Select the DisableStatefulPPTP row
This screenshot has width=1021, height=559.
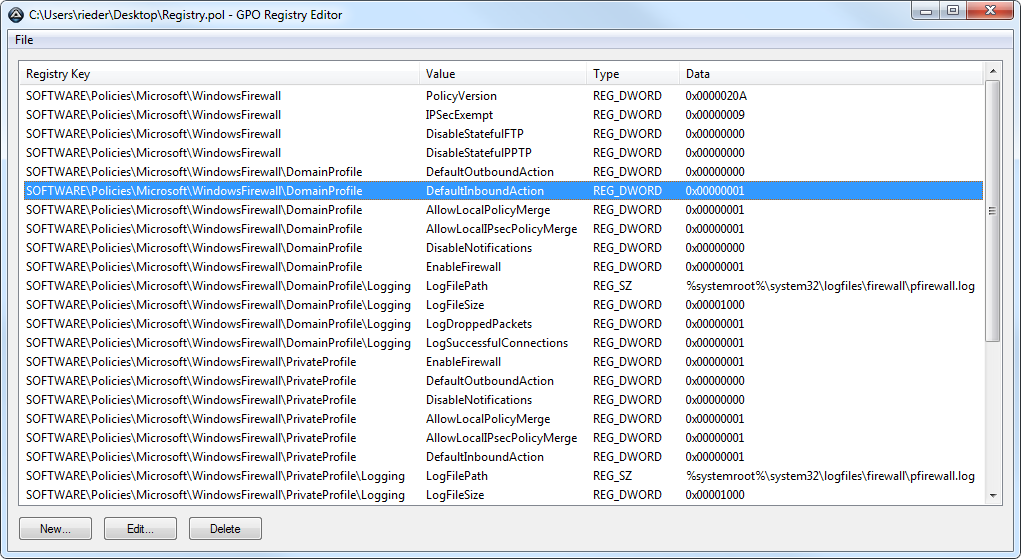(501, 152)
